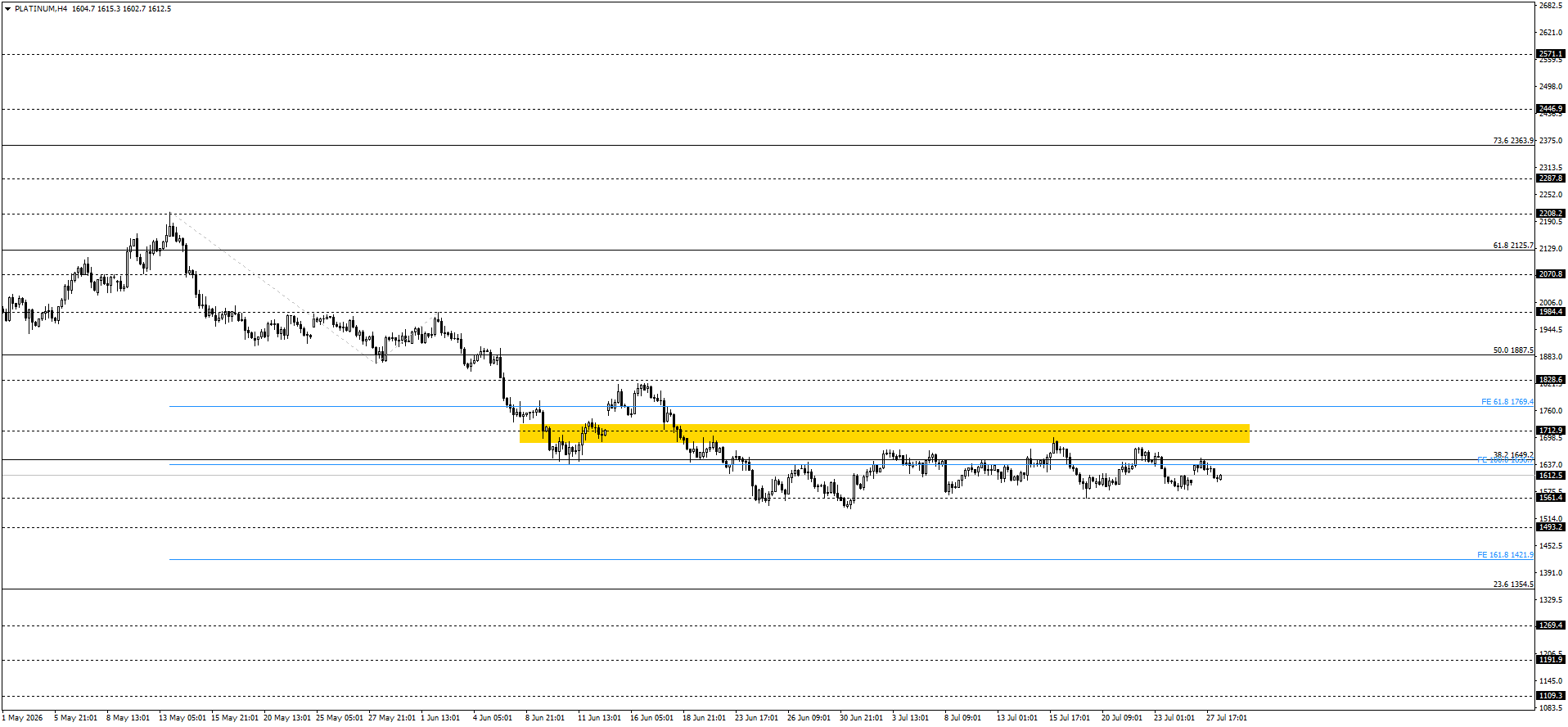The height and width of the screenshot is (727, 1568).
Task: Select the blue FE 61.8 1769.4 label
Action: coord(1507,402)
